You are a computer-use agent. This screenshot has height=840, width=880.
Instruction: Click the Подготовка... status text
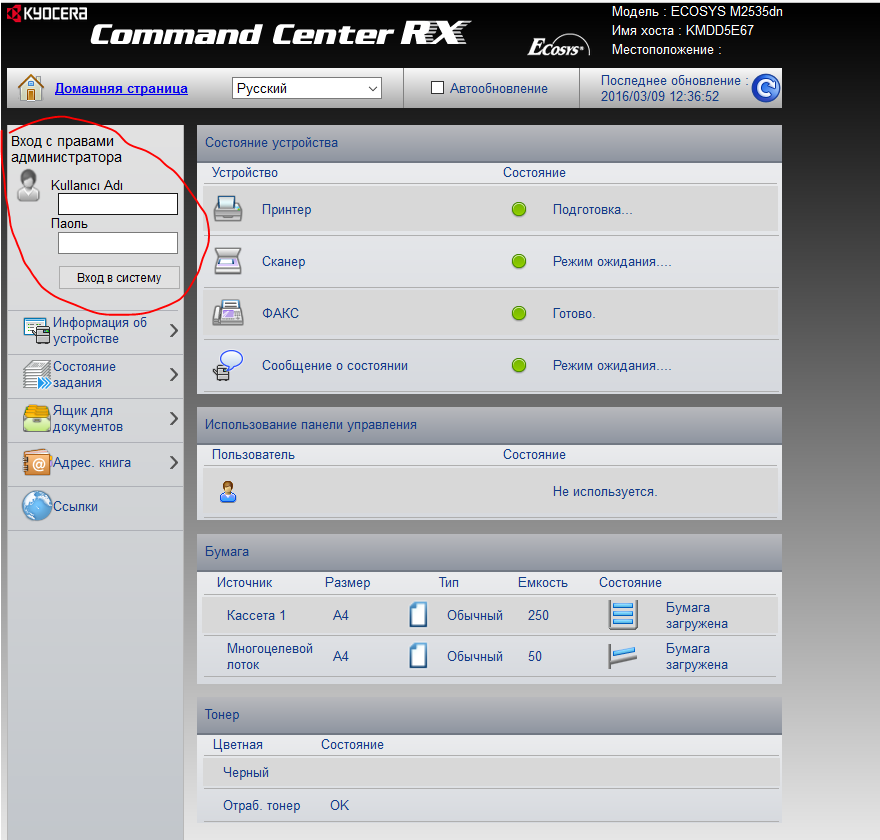coord(592,209)
